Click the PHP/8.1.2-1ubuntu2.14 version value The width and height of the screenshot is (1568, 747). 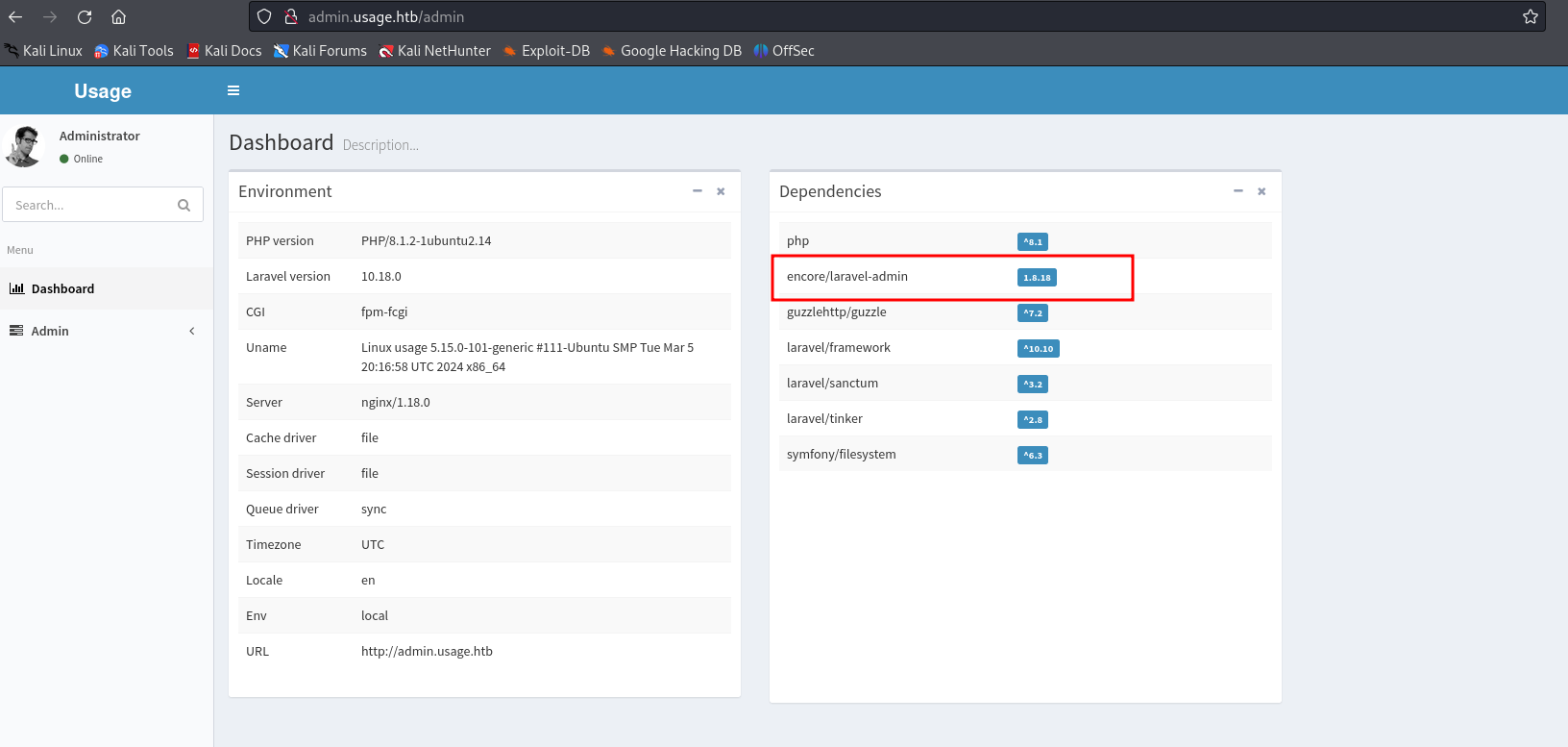coord(427,240)
